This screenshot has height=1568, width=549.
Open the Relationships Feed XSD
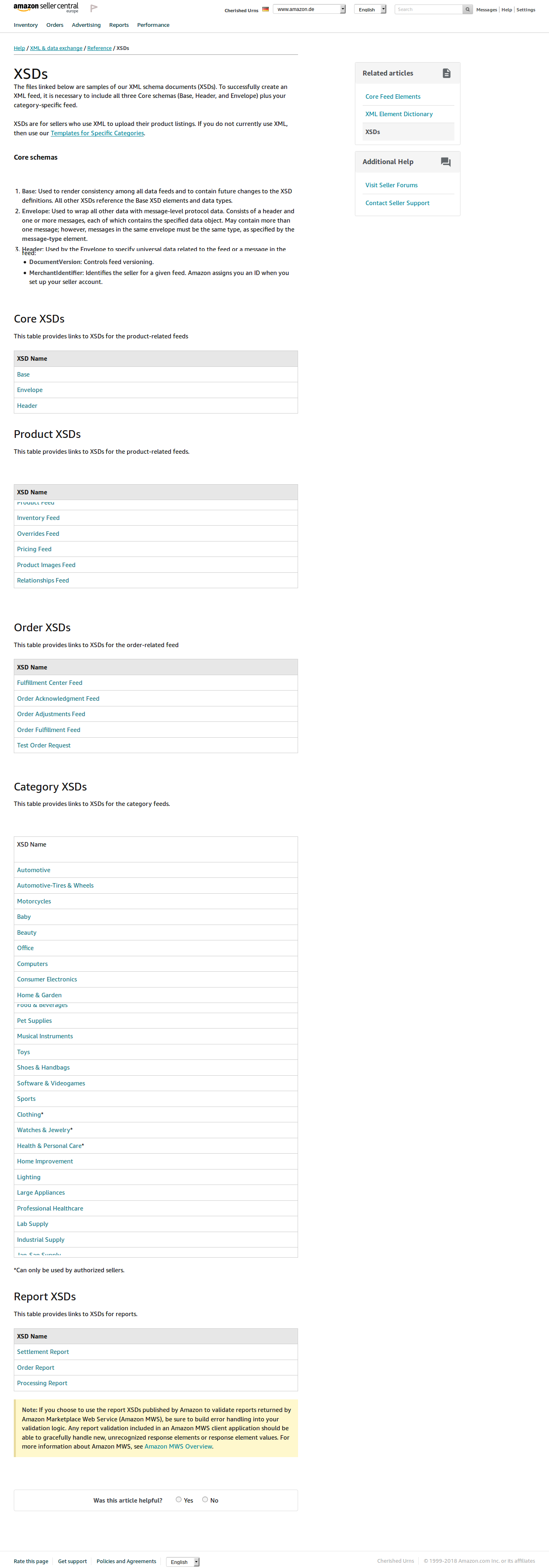[43, 581]
